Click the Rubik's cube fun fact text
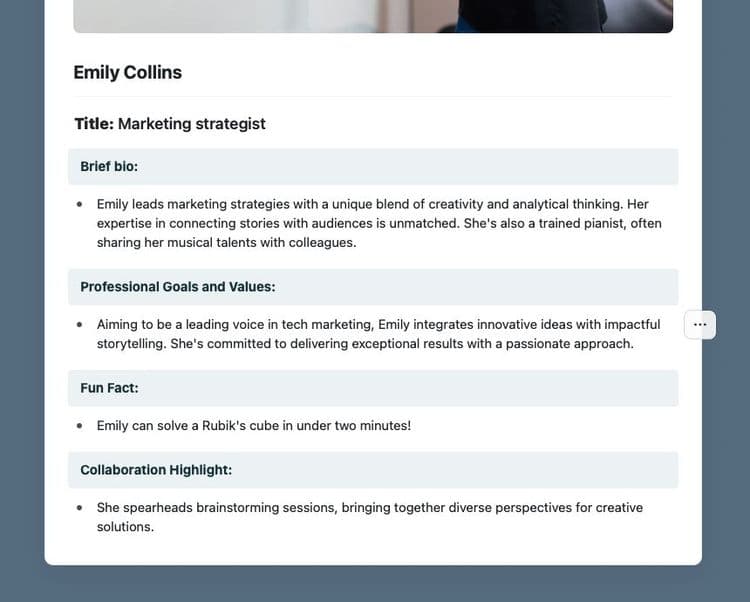The image size is (750, 602). point(254,426)
